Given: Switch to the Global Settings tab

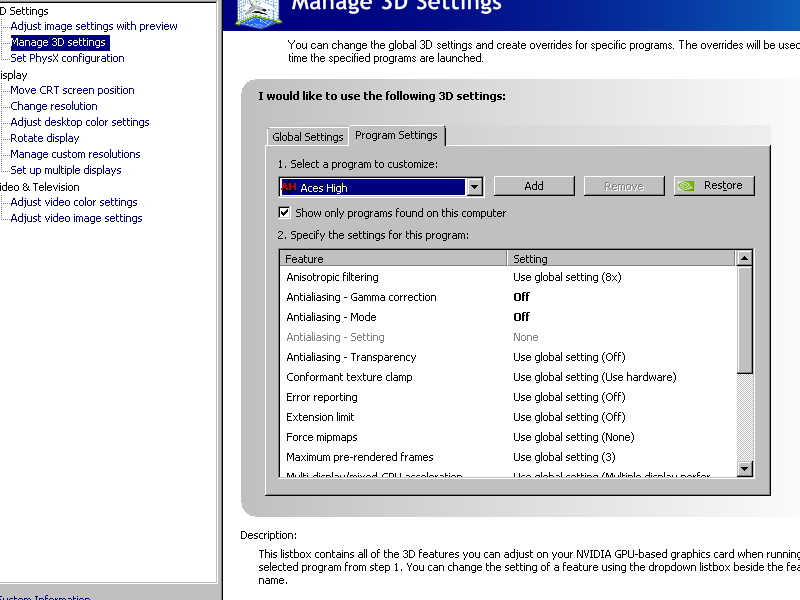Looking at the screenshot, I should point(307,137).
